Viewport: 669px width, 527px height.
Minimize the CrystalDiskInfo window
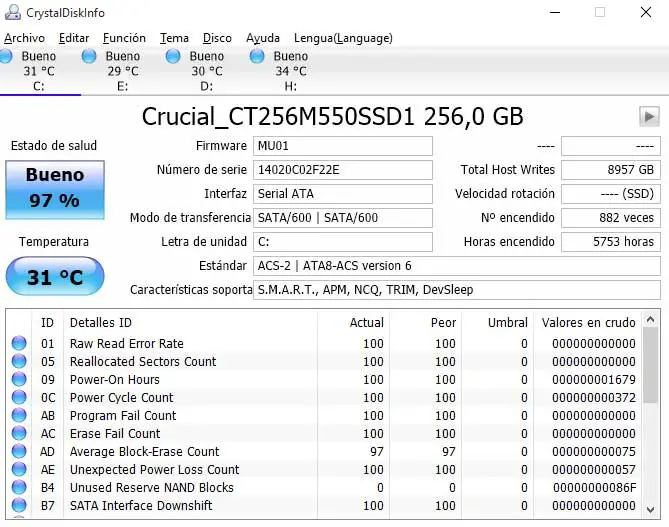pyautogui.click(x=555, y=12)
